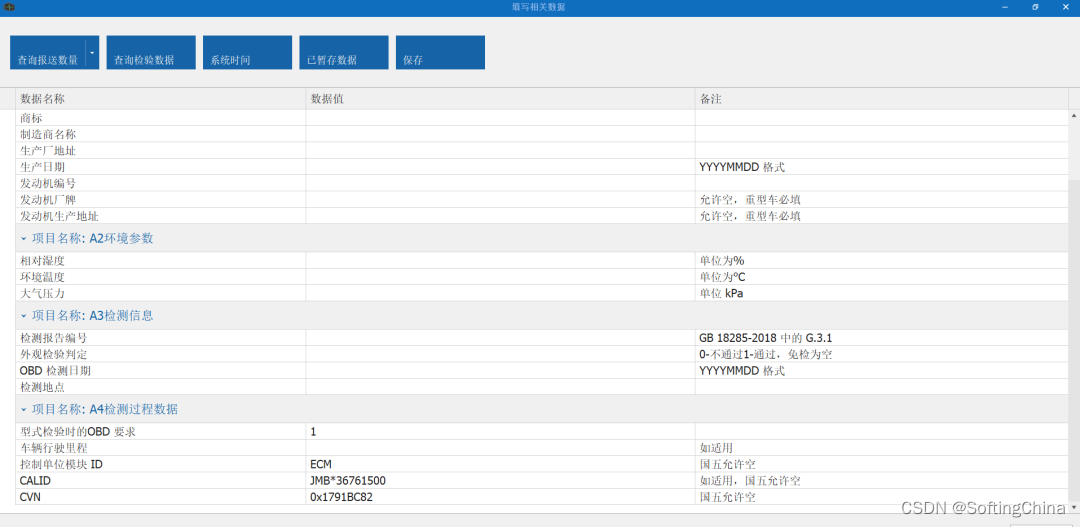The height and width of the screenshot is (527, 1080).
Task: Select the 制造商名称 row name
Action: point(48,134)
